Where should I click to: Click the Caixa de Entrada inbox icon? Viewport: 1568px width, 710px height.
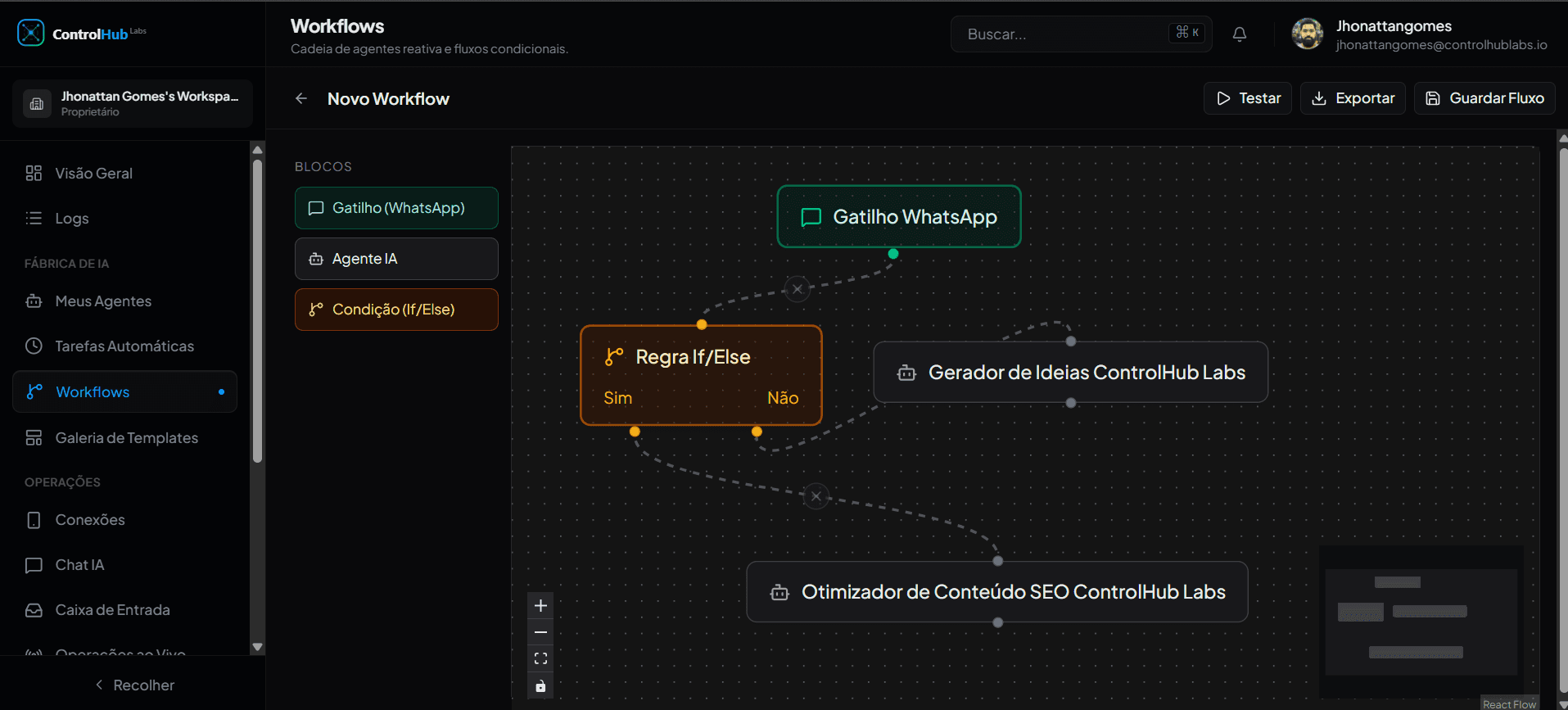34,610
